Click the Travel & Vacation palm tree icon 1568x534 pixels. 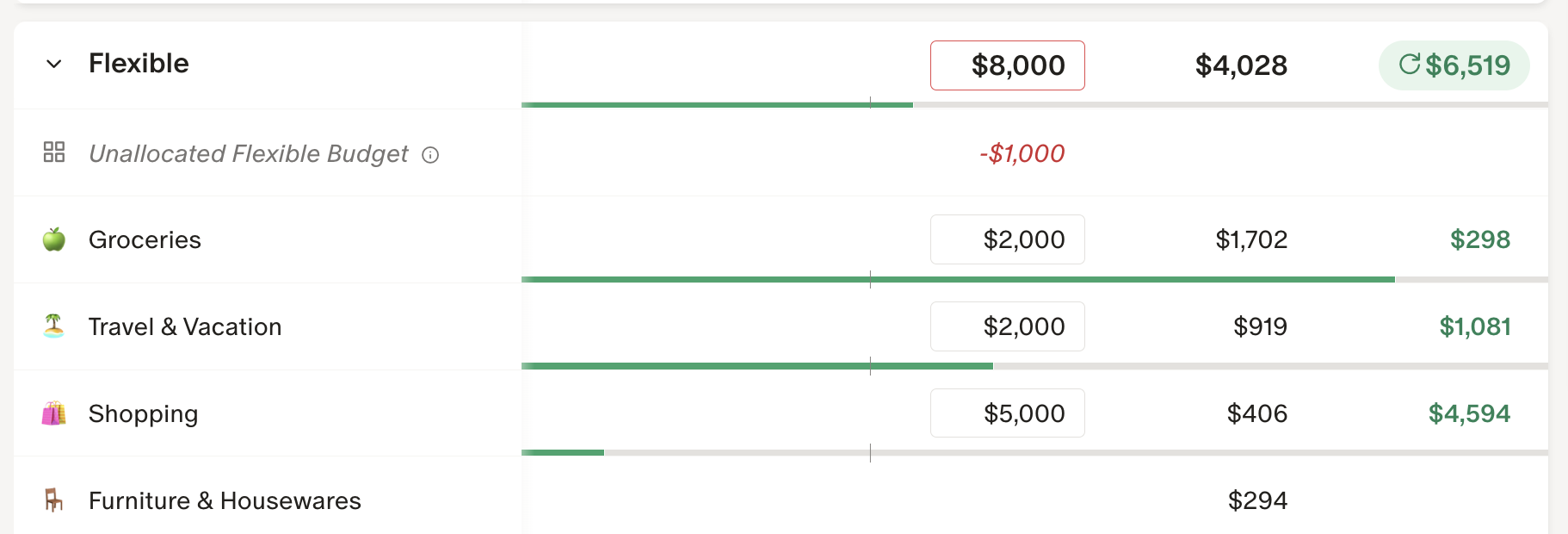coord(54,326)
